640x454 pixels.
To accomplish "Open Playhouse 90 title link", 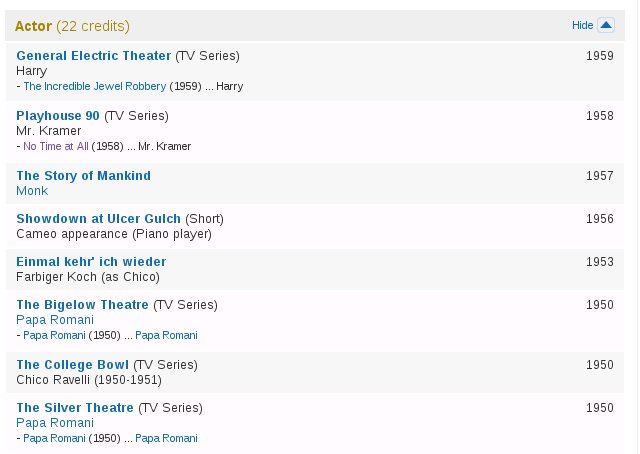I will tap(58, 116).
